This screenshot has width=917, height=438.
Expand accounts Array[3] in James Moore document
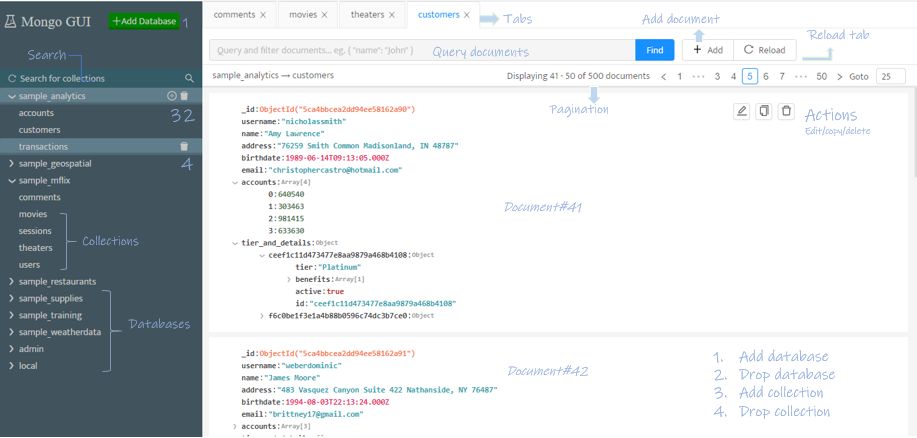click(x=235, y=427)
